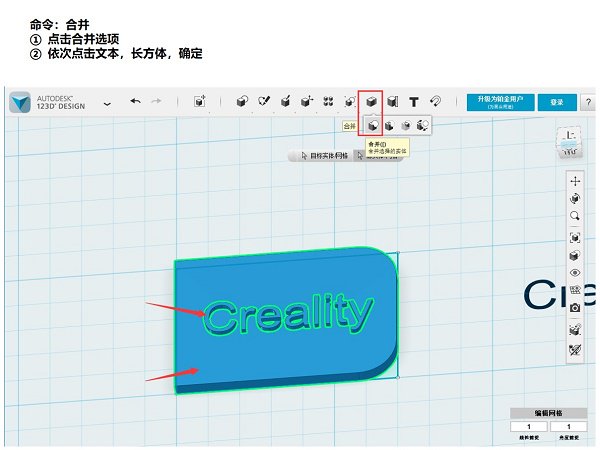
Task: Open the help question mark button
Action: (x=588, y=103)
